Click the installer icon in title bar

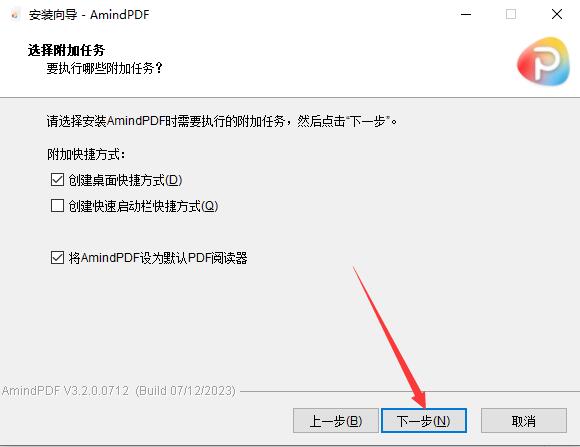[x=14, y=15]
